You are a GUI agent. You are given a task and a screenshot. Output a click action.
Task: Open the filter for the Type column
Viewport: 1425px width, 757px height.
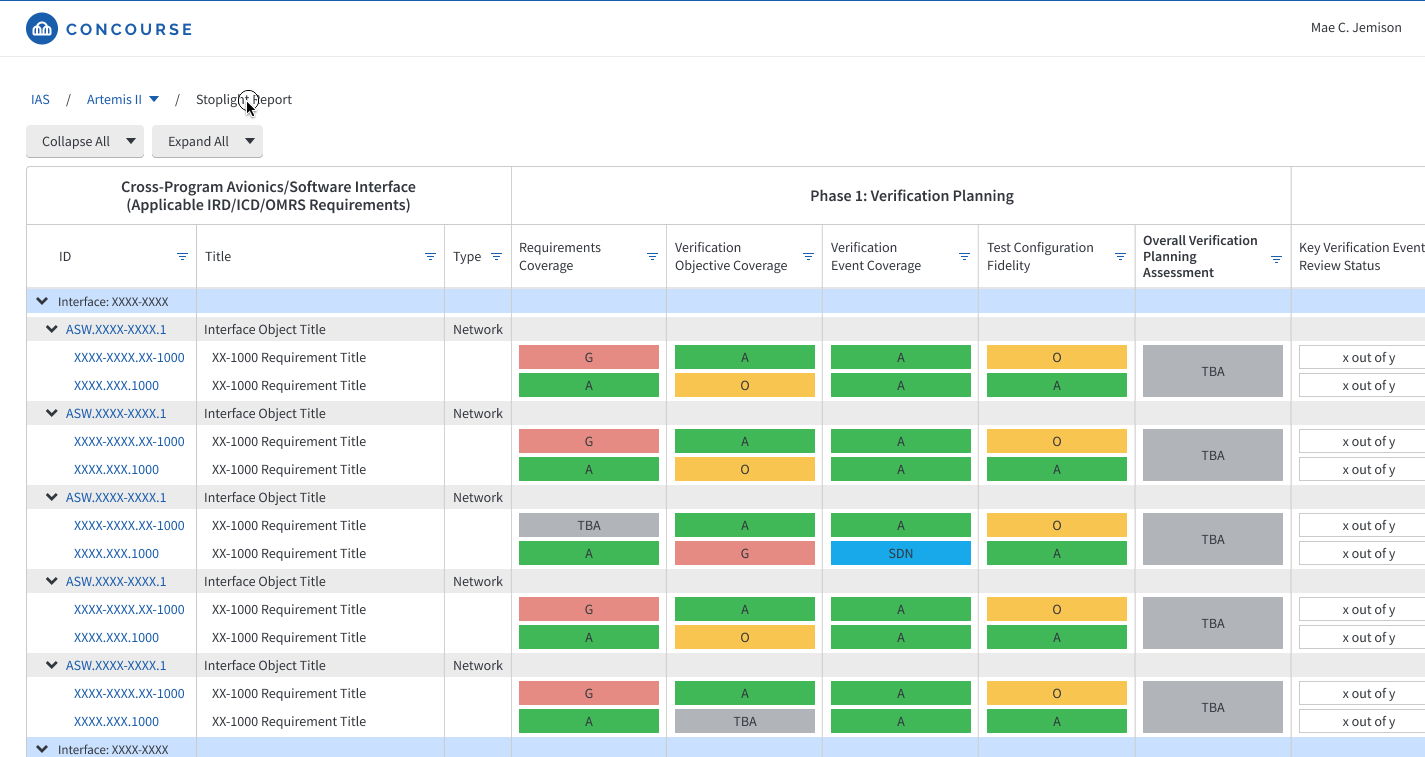tap(496, 257)
